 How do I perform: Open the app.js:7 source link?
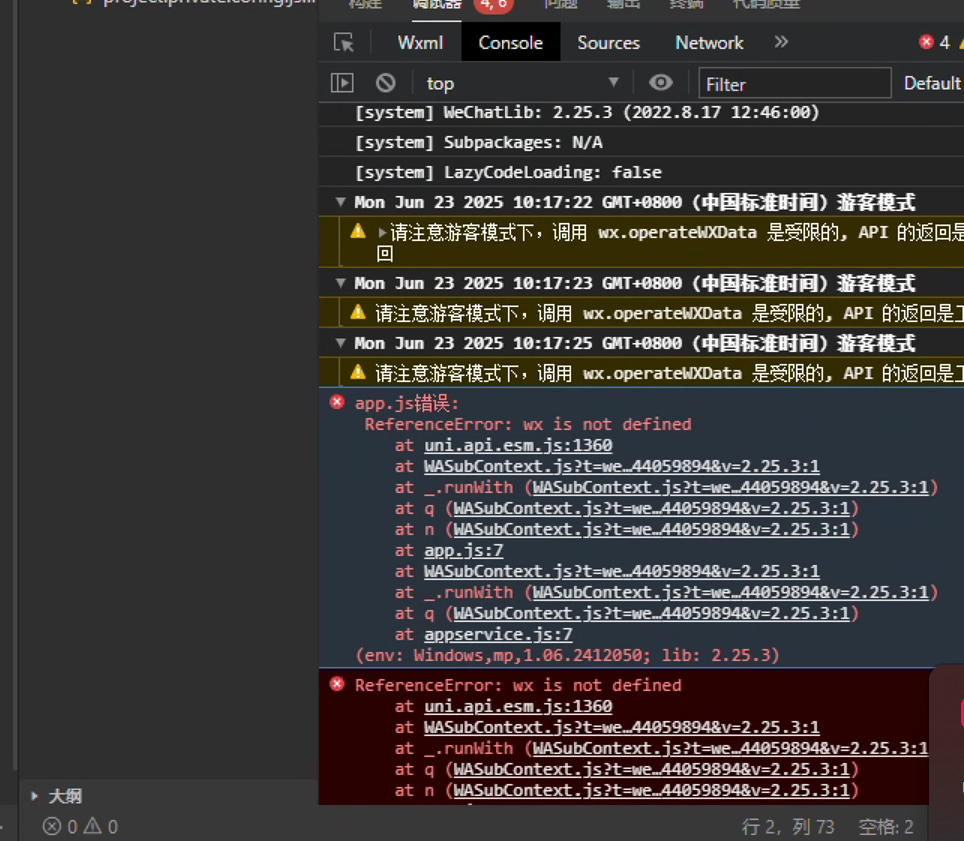click(464, 550)
